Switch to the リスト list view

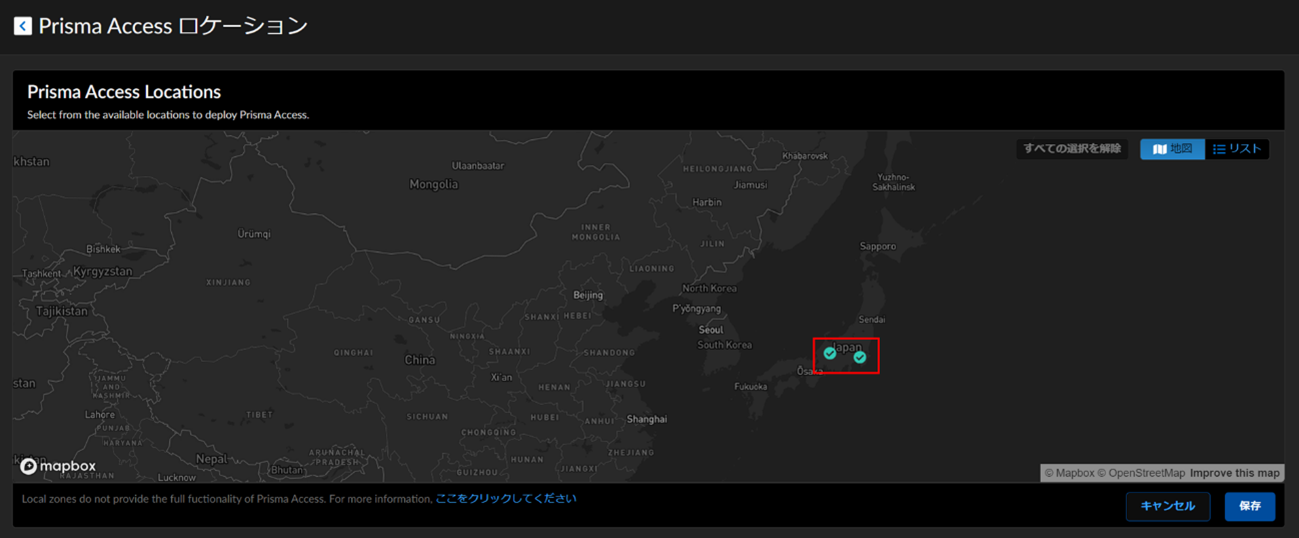(x=1237, y=149)
